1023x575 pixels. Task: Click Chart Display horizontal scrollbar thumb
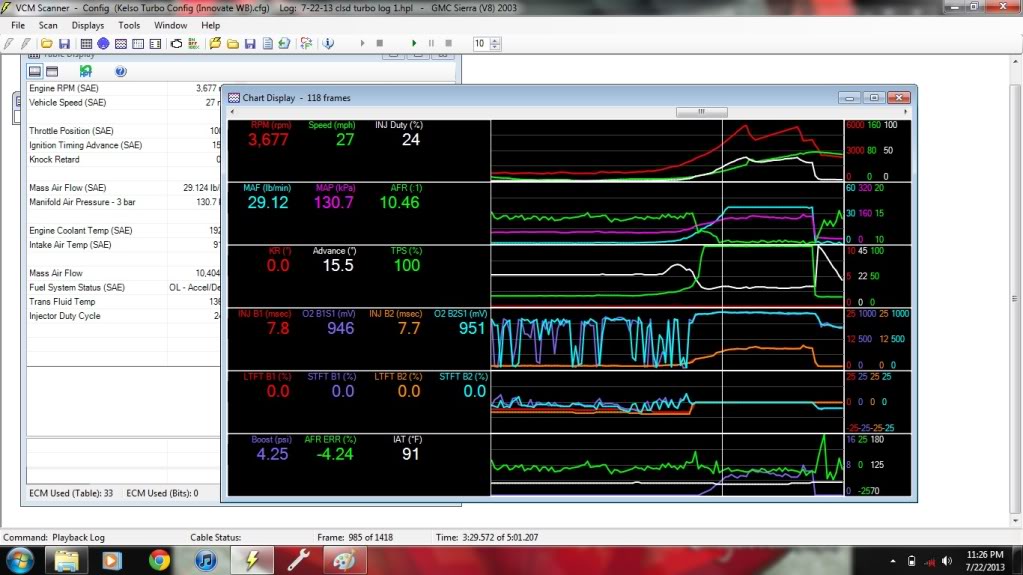click(701, 112)
